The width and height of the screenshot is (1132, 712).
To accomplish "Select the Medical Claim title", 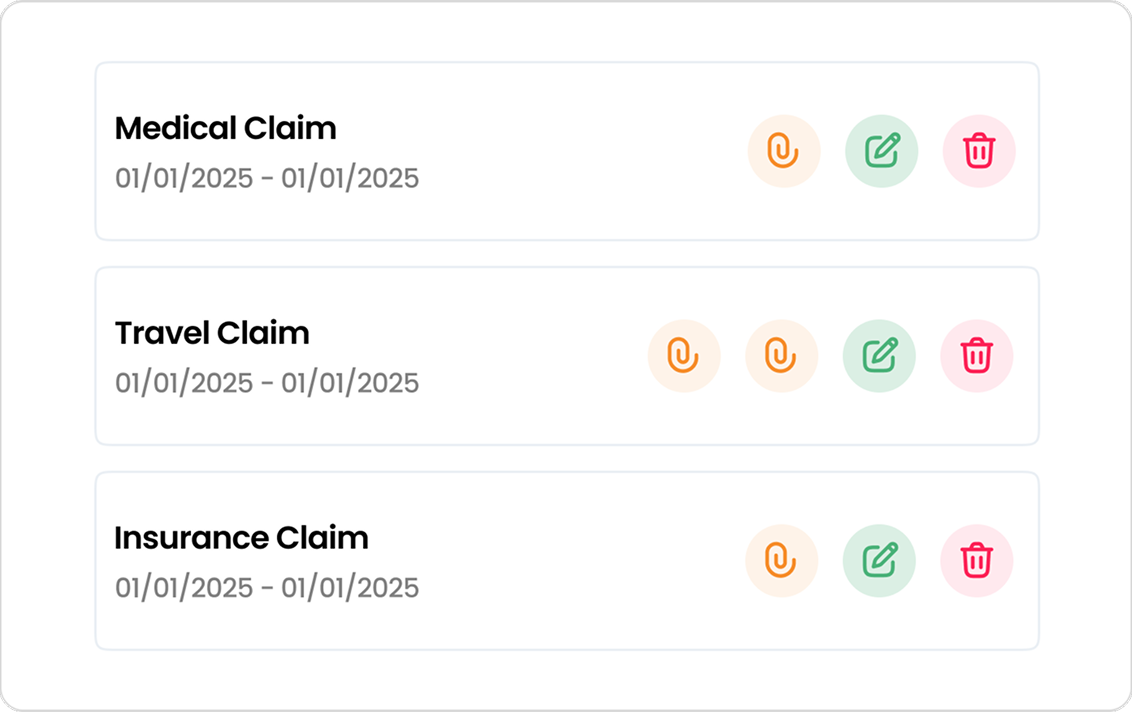I will tap(225, 129).
